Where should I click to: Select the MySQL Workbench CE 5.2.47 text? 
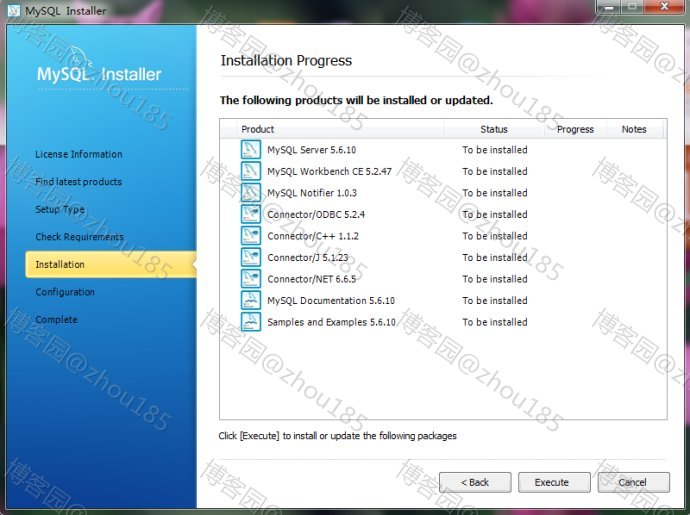click(329, 171)
